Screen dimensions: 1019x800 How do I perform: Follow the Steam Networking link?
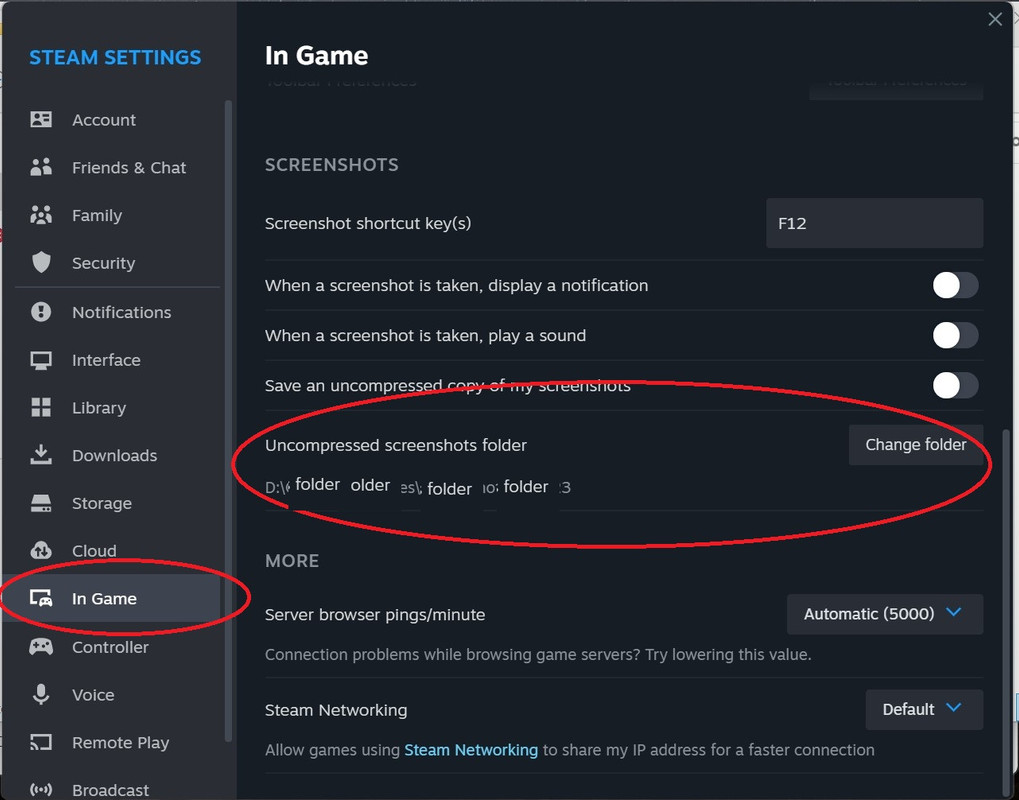[x=471, y=750]
